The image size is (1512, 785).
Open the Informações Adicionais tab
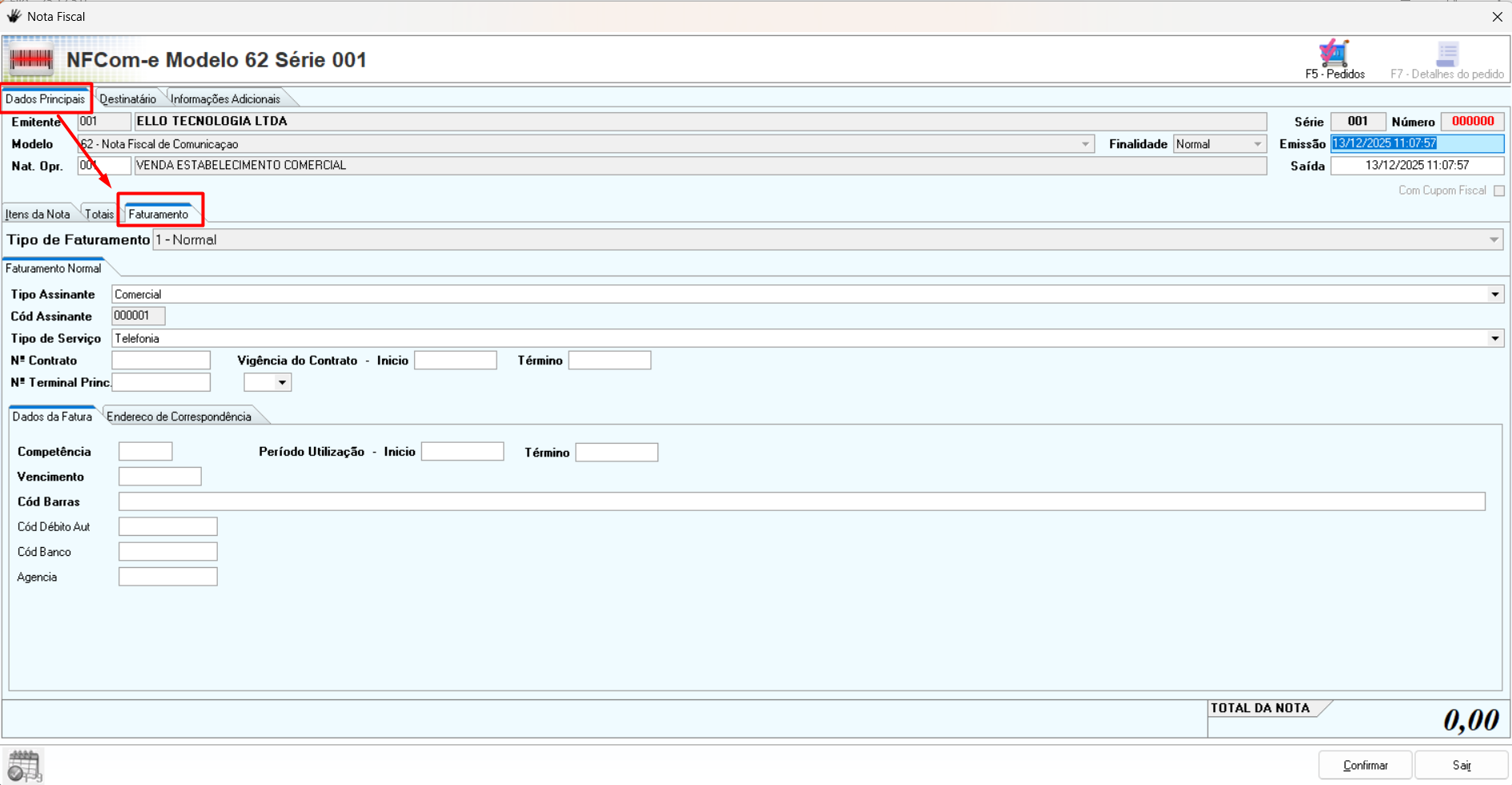tap(225, 99)
